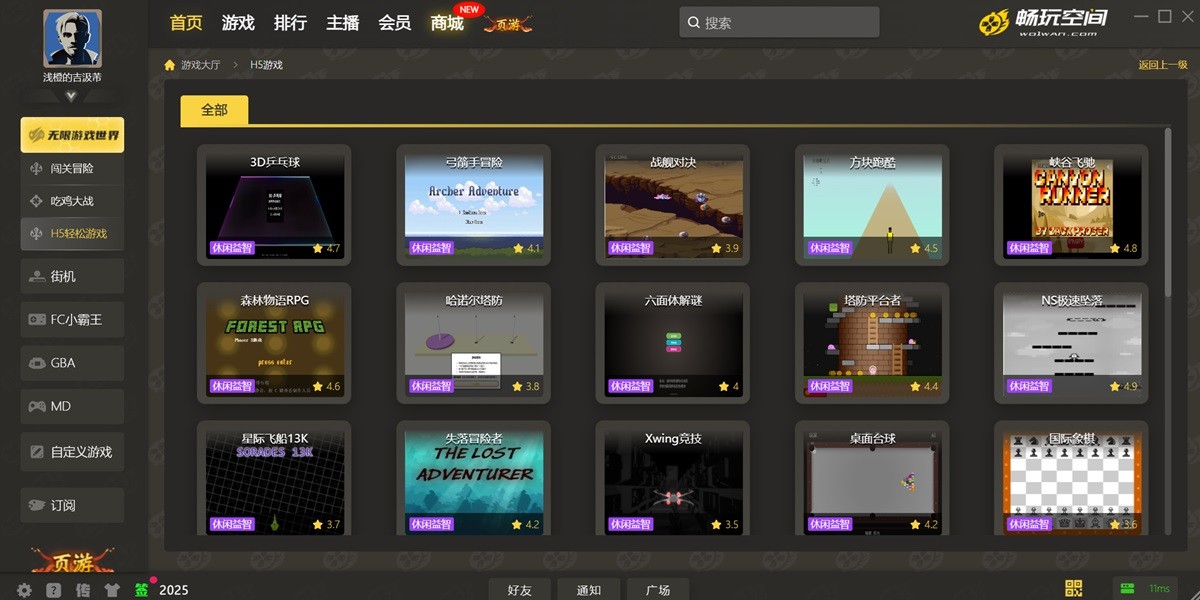Click the green 签 sign-in icon
Screen dimensions: 1200x600
click(x=142, y=590)
